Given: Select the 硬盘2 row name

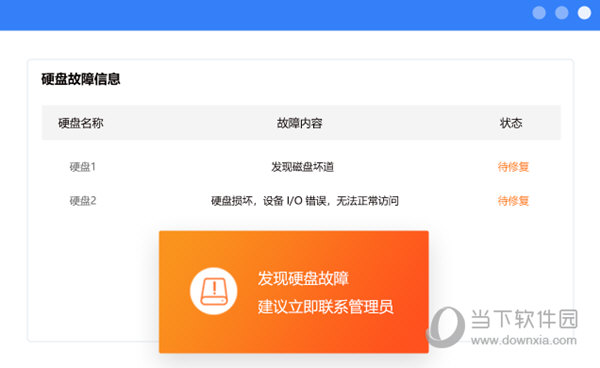Looking at the screenshot, I should click(x=83, y=201).
